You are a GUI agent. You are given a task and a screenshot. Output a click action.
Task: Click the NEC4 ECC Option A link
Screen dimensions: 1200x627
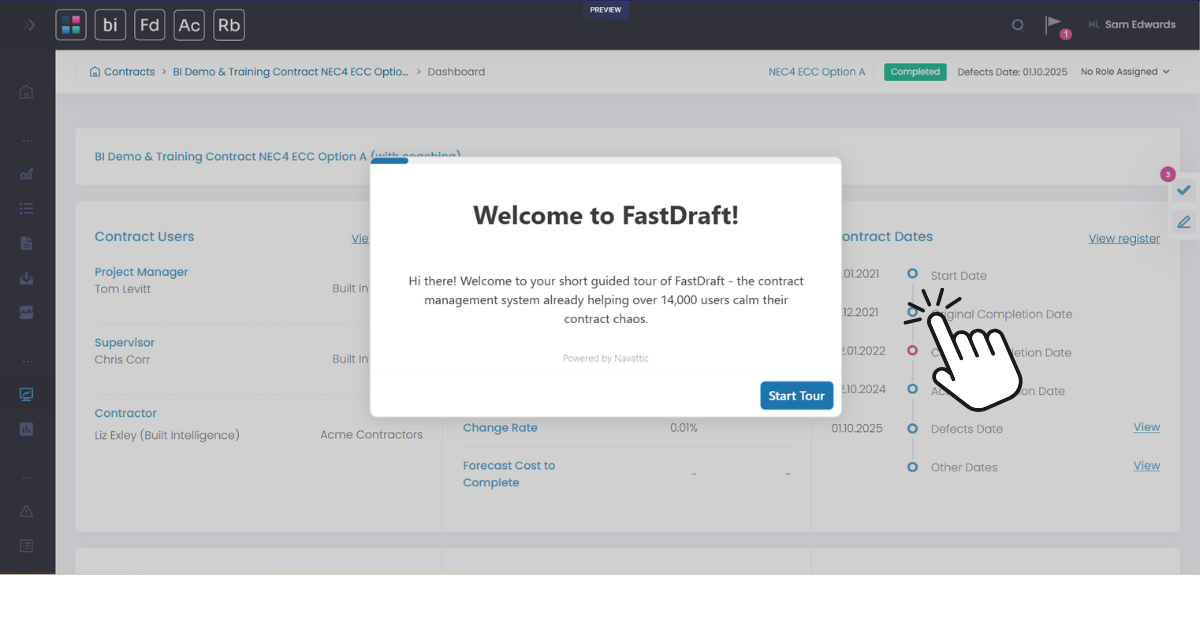817,72
